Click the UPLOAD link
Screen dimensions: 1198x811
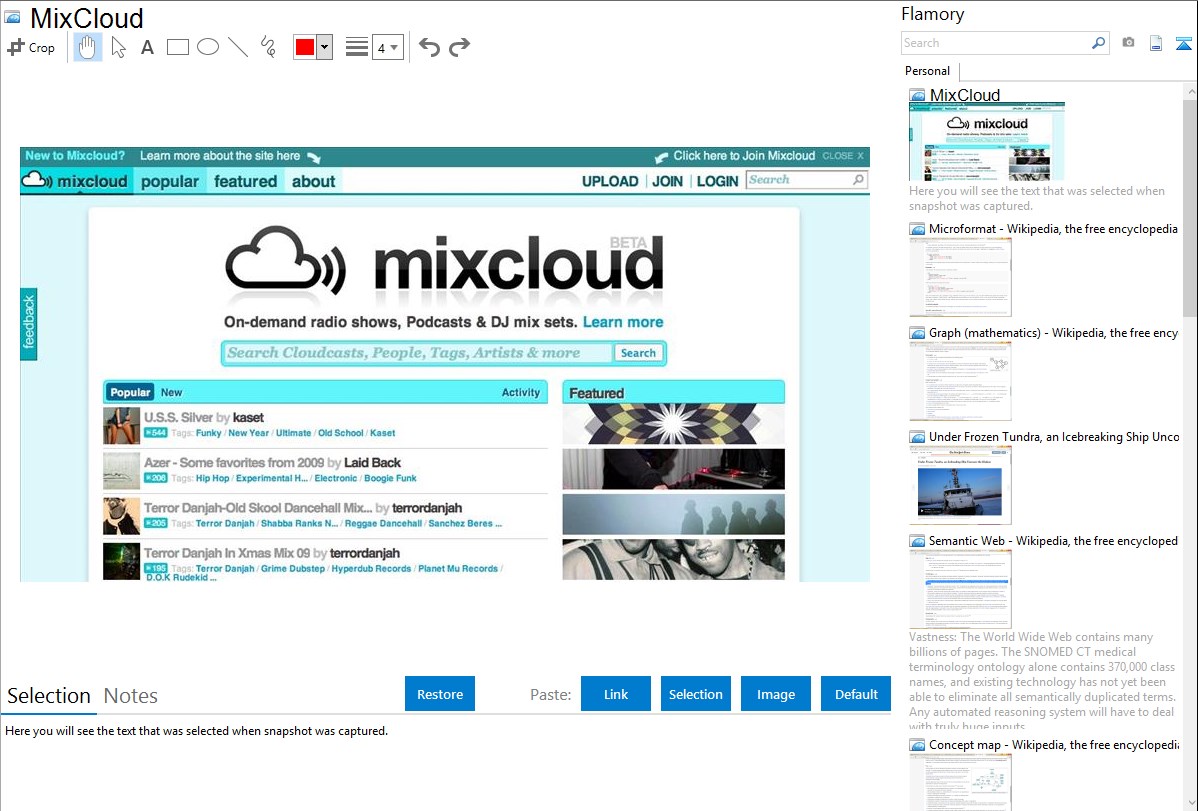click(610, 182)
